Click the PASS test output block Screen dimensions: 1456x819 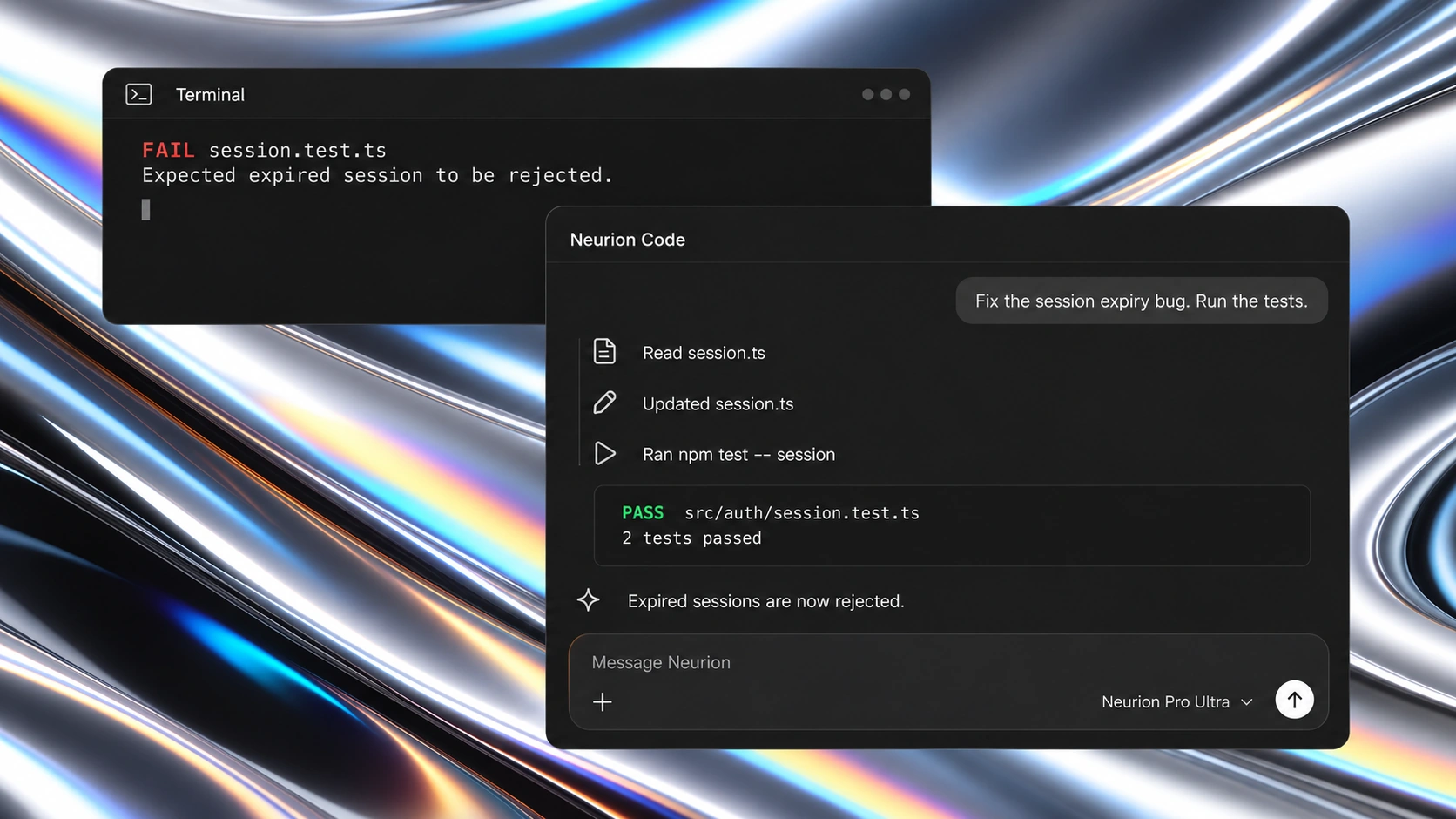952,525
